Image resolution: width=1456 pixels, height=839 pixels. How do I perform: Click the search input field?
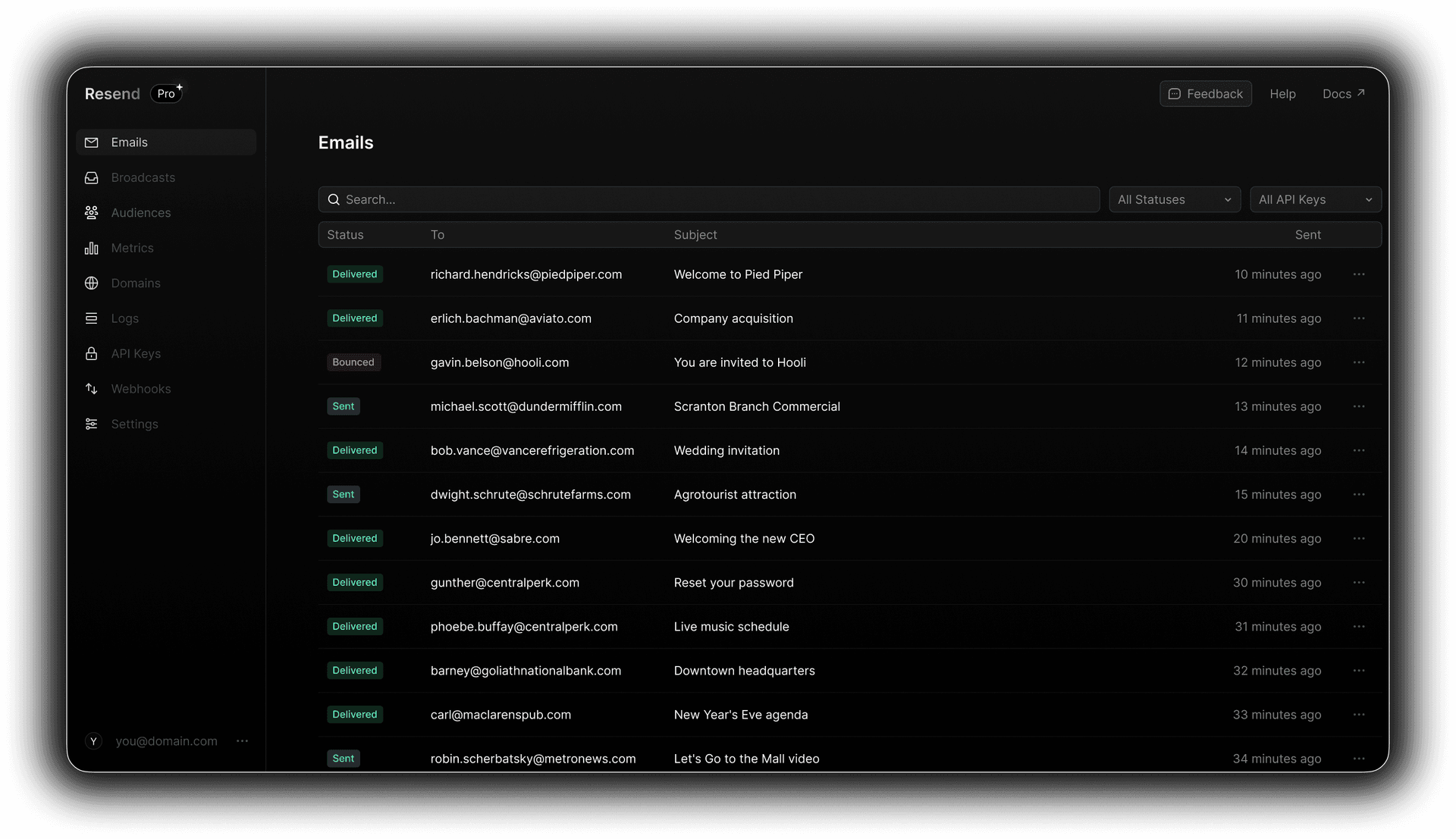[x=709, y=198]
